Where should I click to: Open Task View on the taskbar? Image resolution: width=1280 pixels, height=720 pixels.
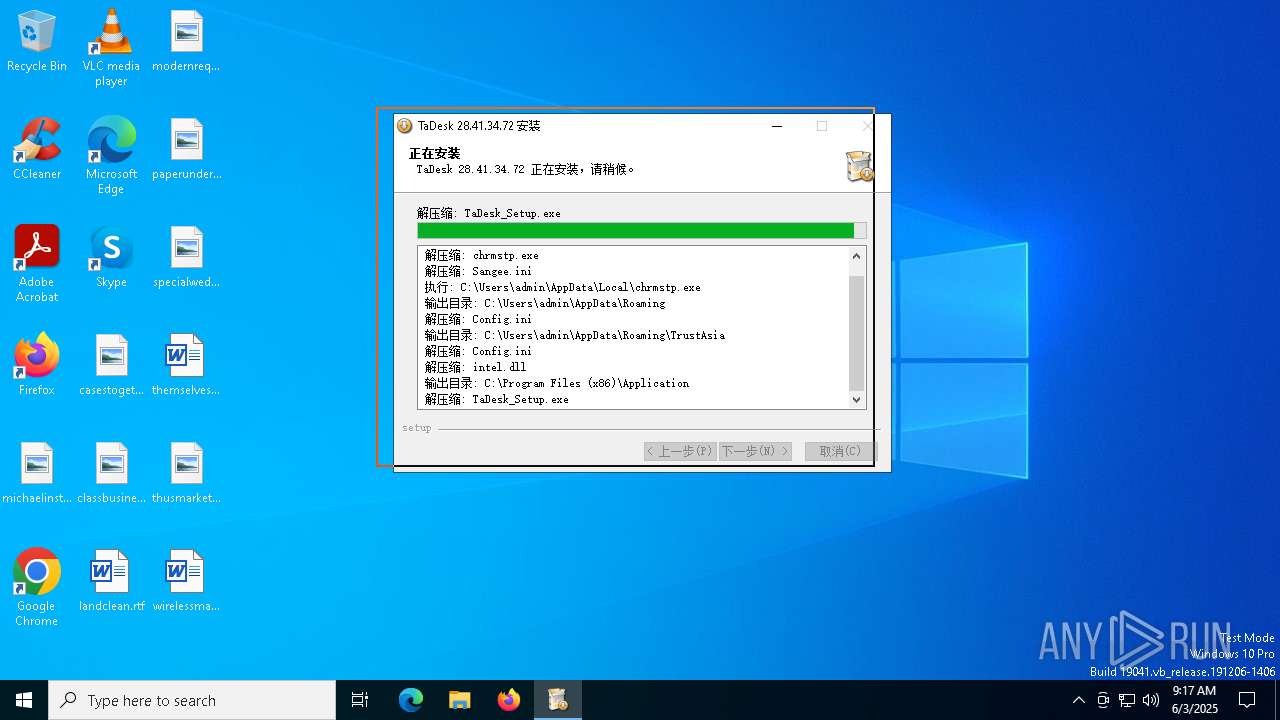click(x=360, y=700)
